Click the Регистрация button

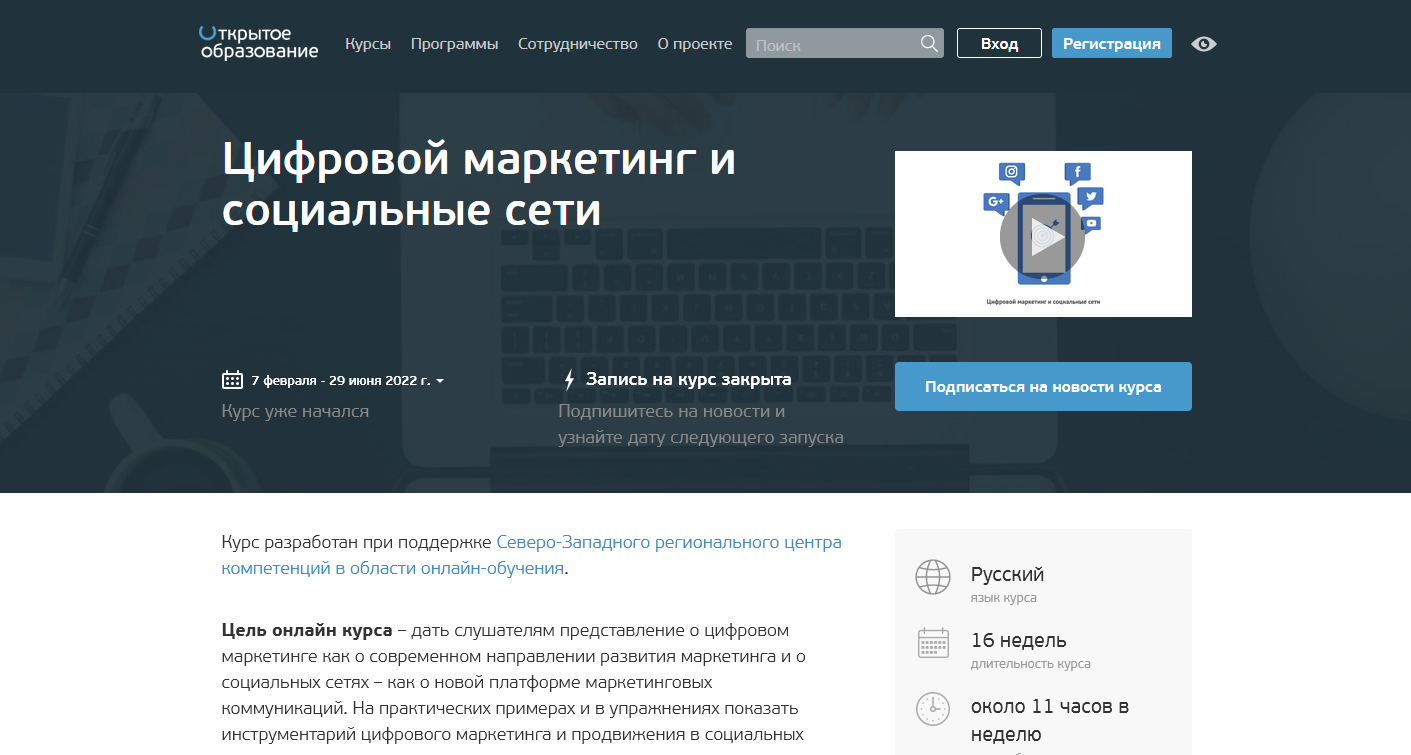(x=1111, y=43)
